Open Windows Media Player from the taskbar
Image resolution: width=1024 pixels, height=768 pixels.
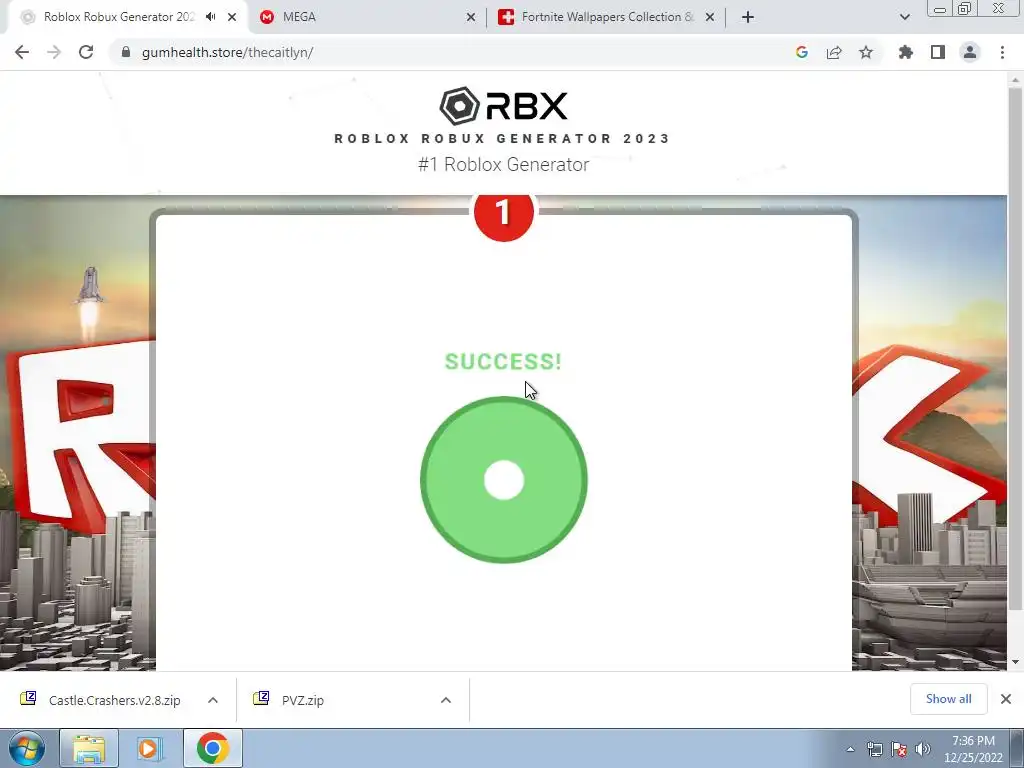coord(150,748)
